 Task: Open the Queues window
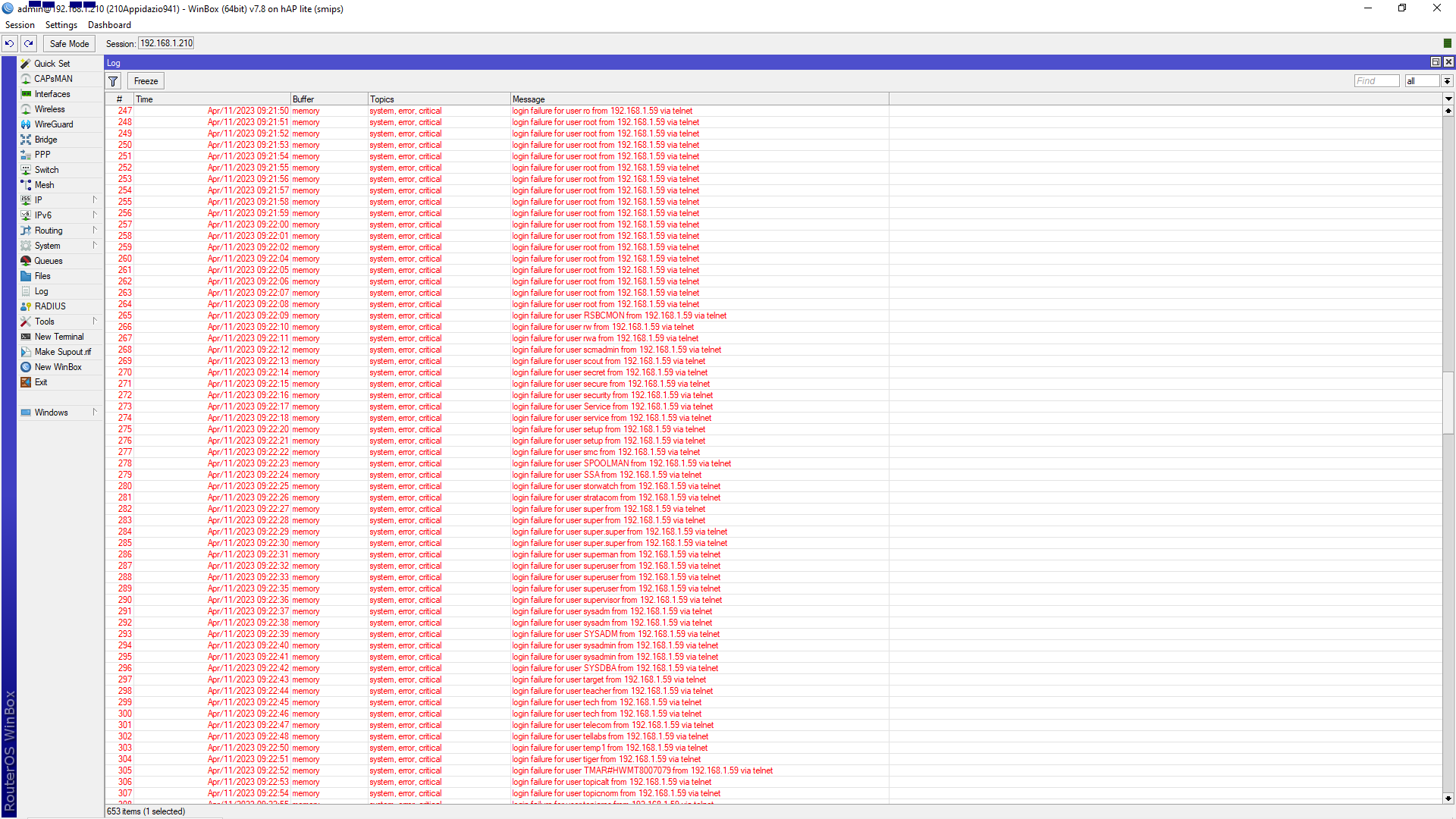coord(48,260)
